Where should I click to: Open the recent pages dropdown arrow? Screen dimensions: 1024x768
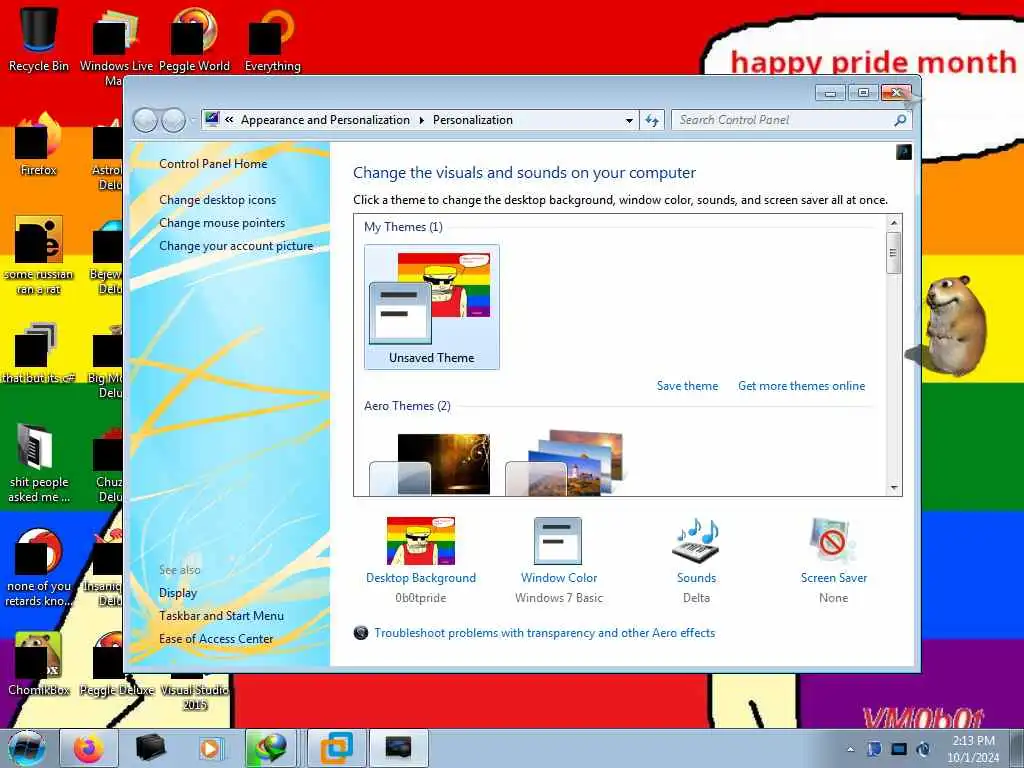point(192,121)
